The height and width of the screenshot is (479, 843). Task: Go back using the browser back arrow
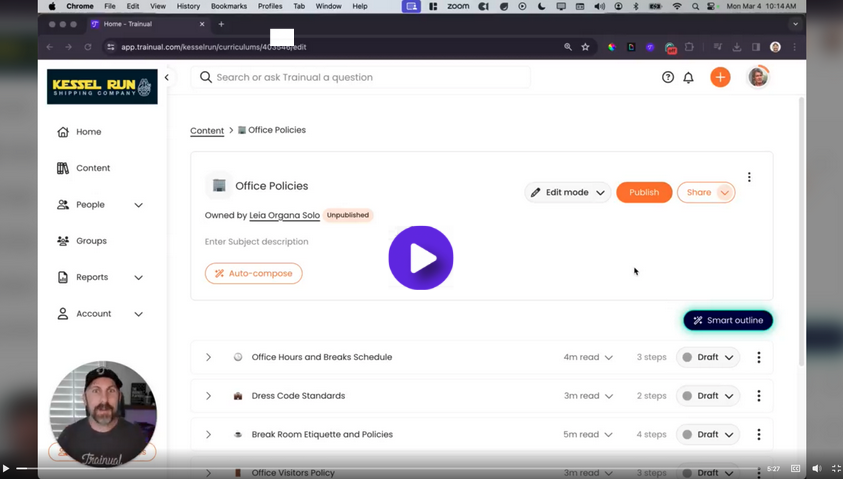click(x=49, y=47)
